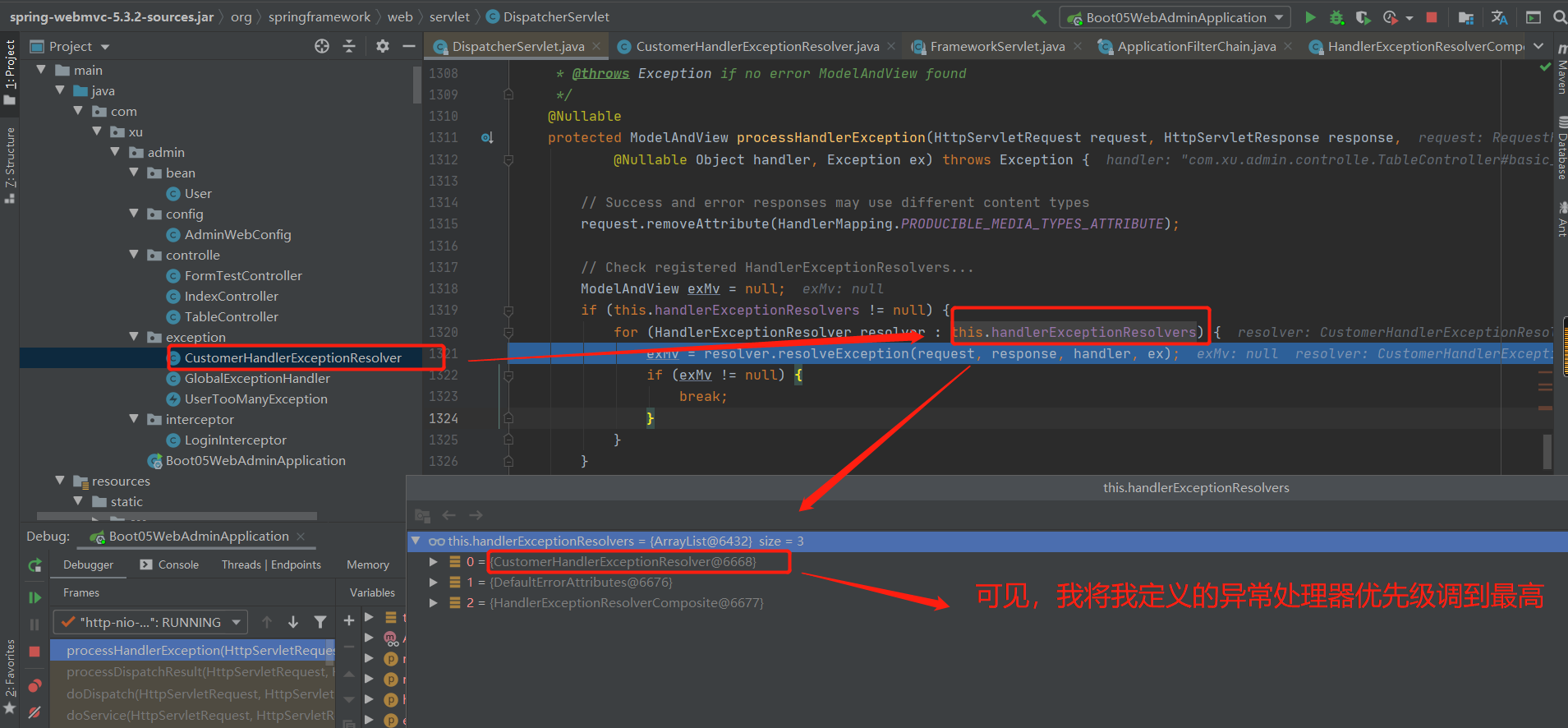Open the run configuration Boot05WebAdminApplication dropdown
The image size is (1568, 728).
pyautogui.click(x=1175, y=17)
